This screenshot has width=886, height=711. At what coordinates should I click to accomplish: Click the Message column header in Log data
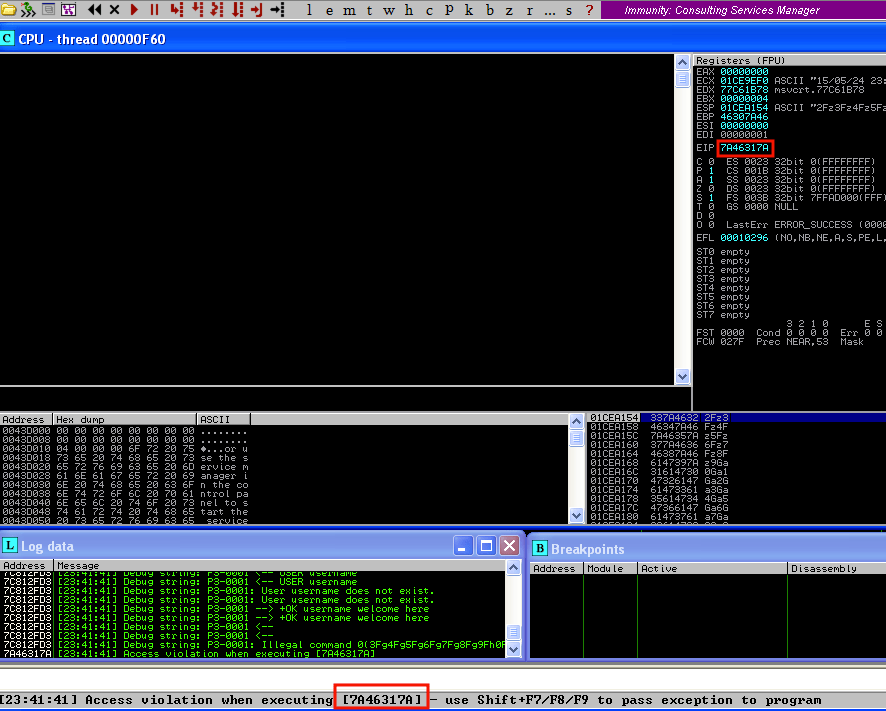tap(280, 566)
